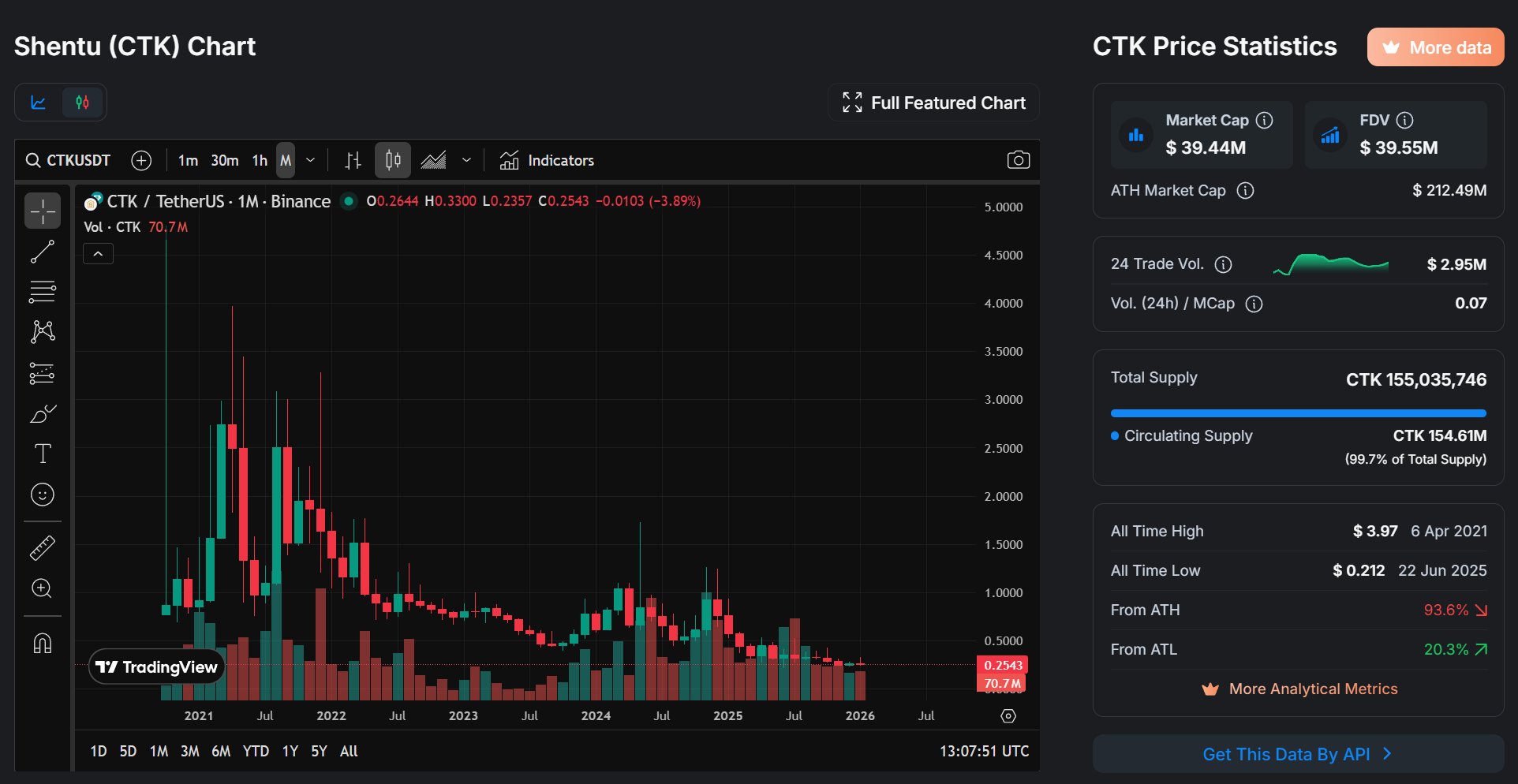Click the FDV bars icon
The height and width of the screenshot is (784, 1518).
(x=1330, y=135)
